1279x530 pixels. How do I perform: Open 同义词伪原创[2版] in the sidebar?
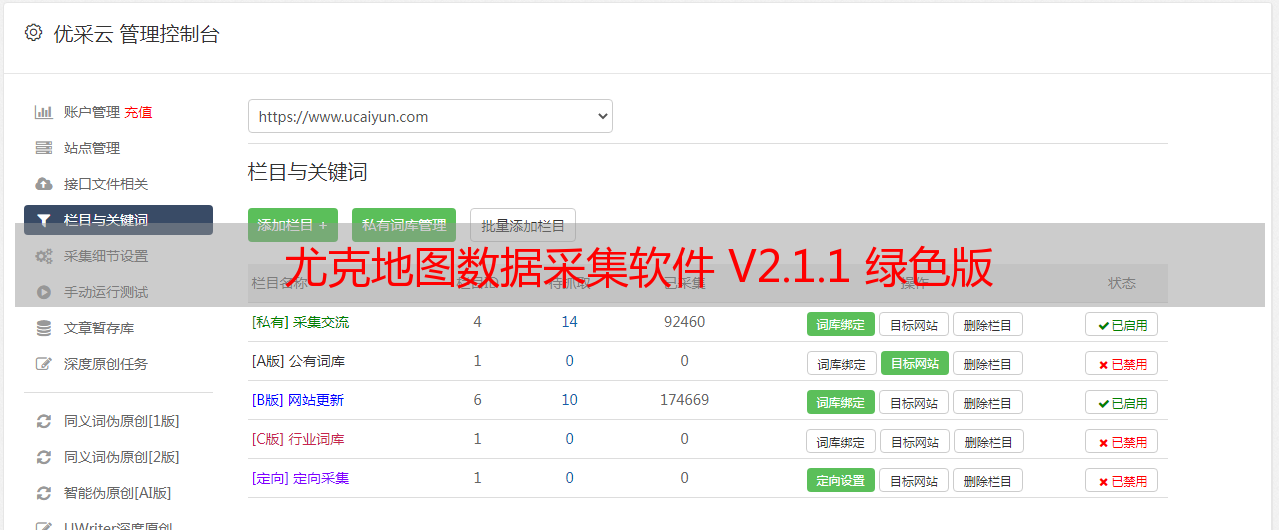[x=122, y=457]
